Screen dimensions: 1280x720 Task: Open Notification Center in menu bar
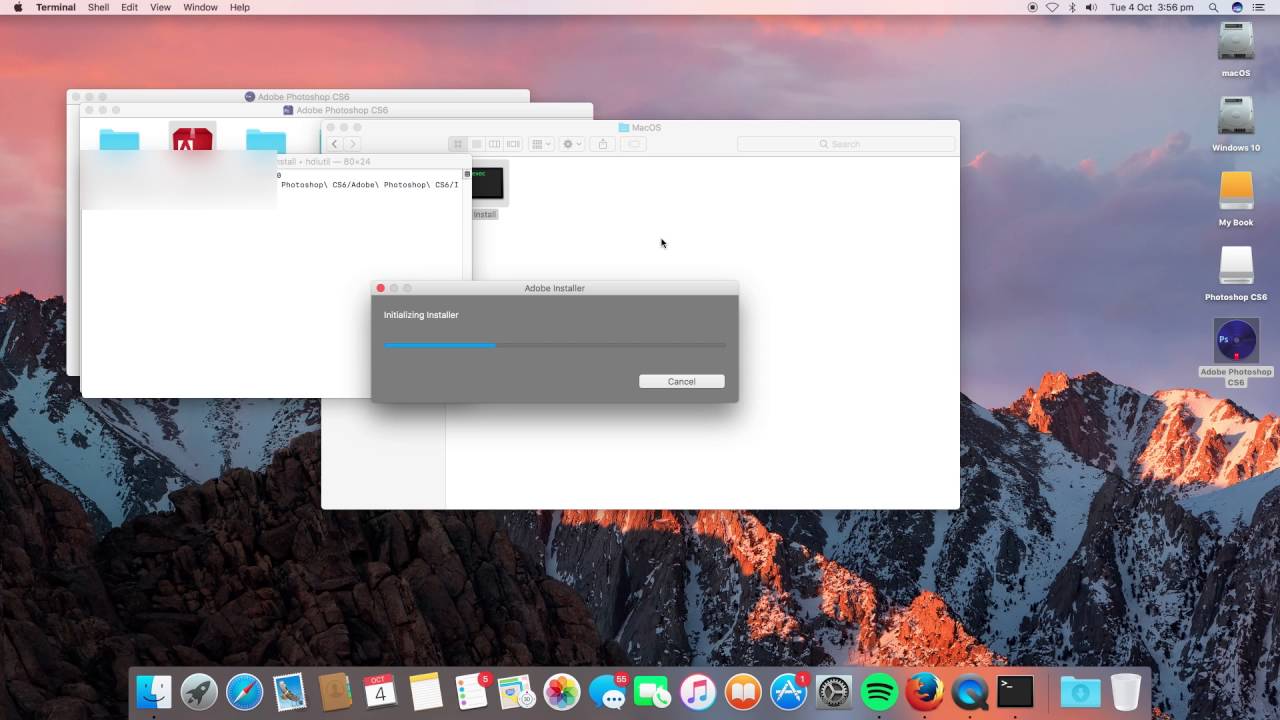tap(1259, 7)
